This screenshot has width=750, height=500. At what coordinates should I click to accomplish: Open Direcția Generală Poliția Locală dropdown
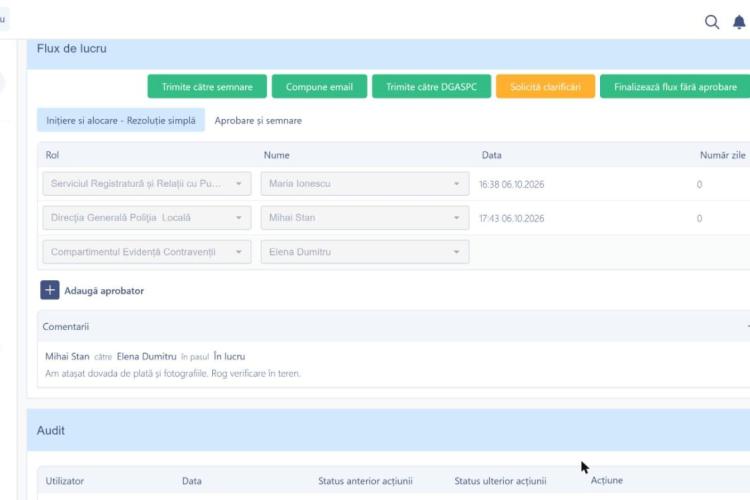[147, 218]
